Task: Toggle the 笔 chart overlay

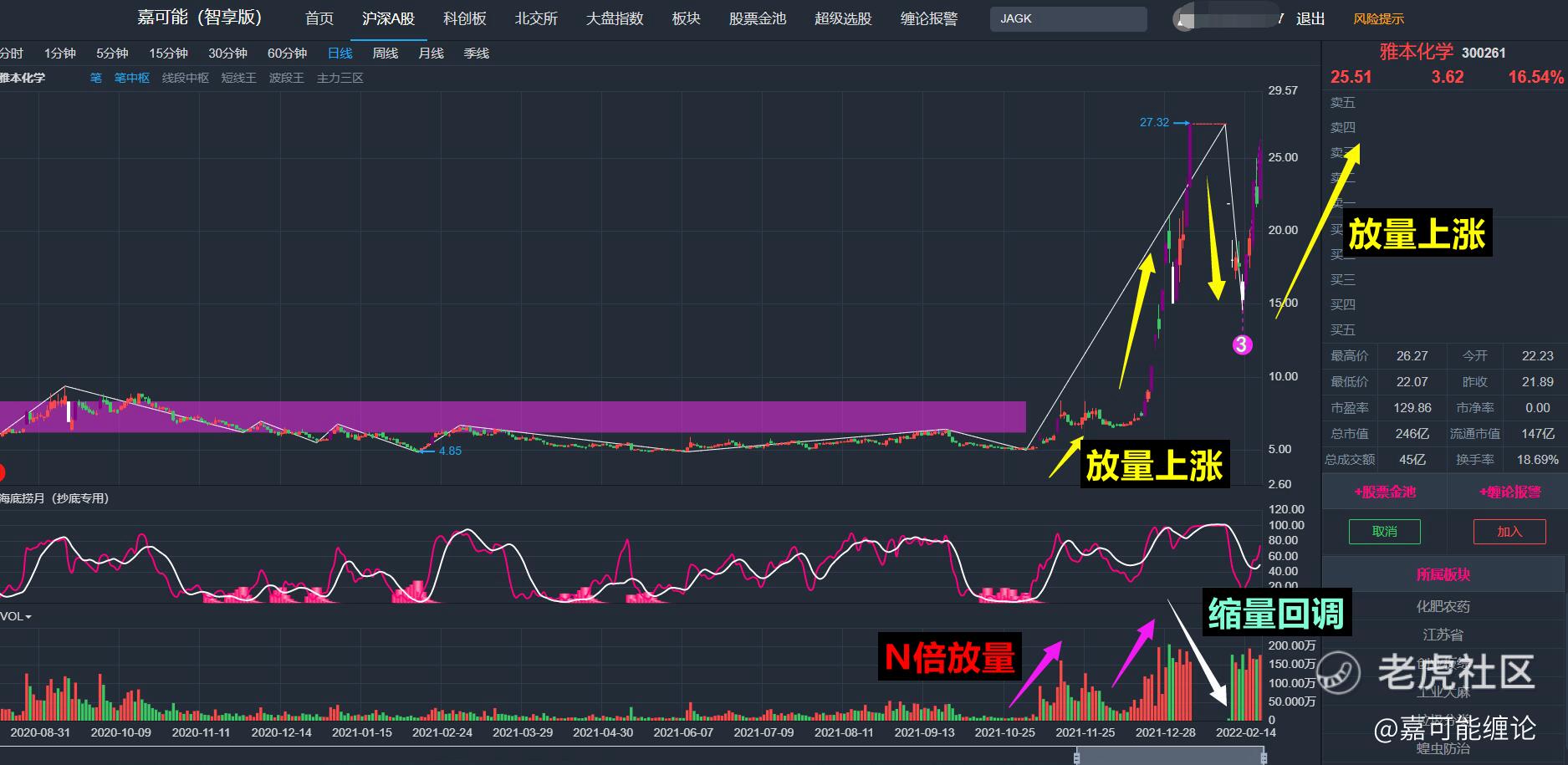Action: click(x=96, y=78)
